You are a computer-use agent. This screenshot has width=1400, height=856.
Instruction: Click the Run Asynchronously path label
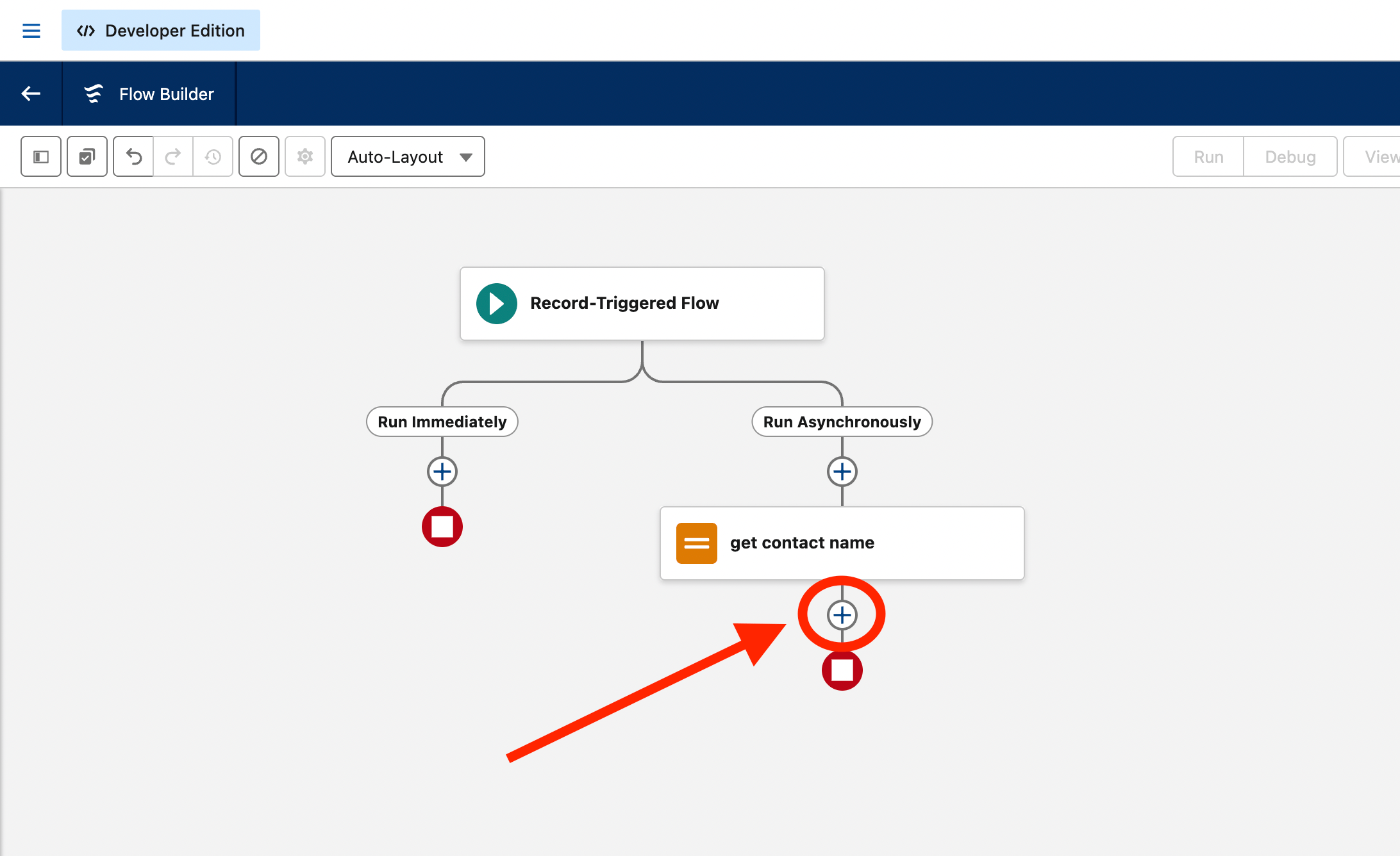click(x=842, y=422)
